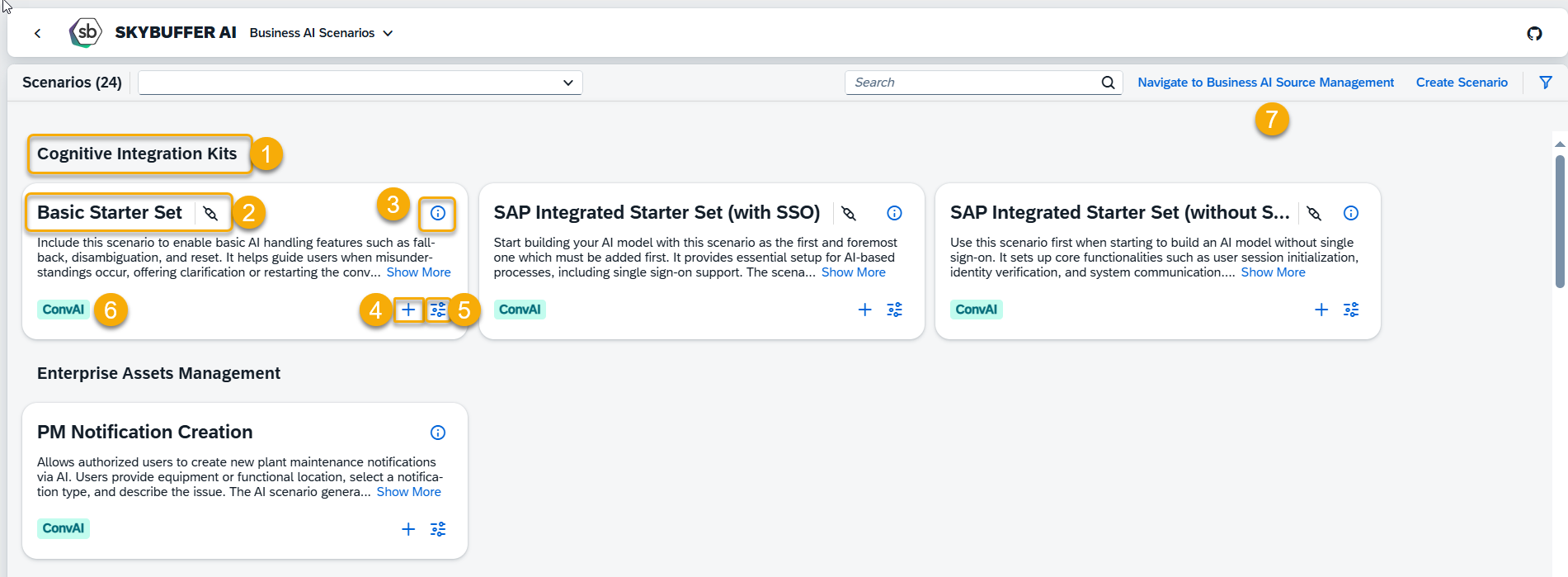Show info for SAP Integrated Starter Set (with SSO)
The width and height of the screenshot is (1568, 577).
click(894, 213)
